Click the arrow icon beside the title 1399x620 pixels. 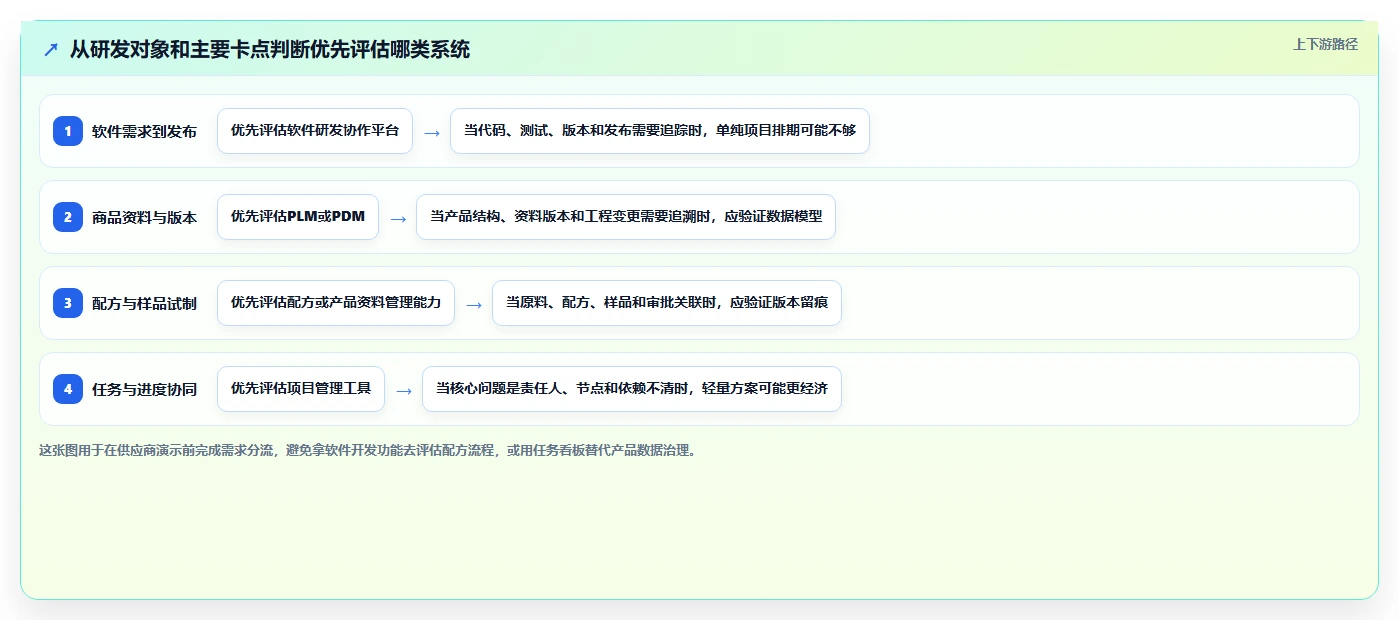51,49
